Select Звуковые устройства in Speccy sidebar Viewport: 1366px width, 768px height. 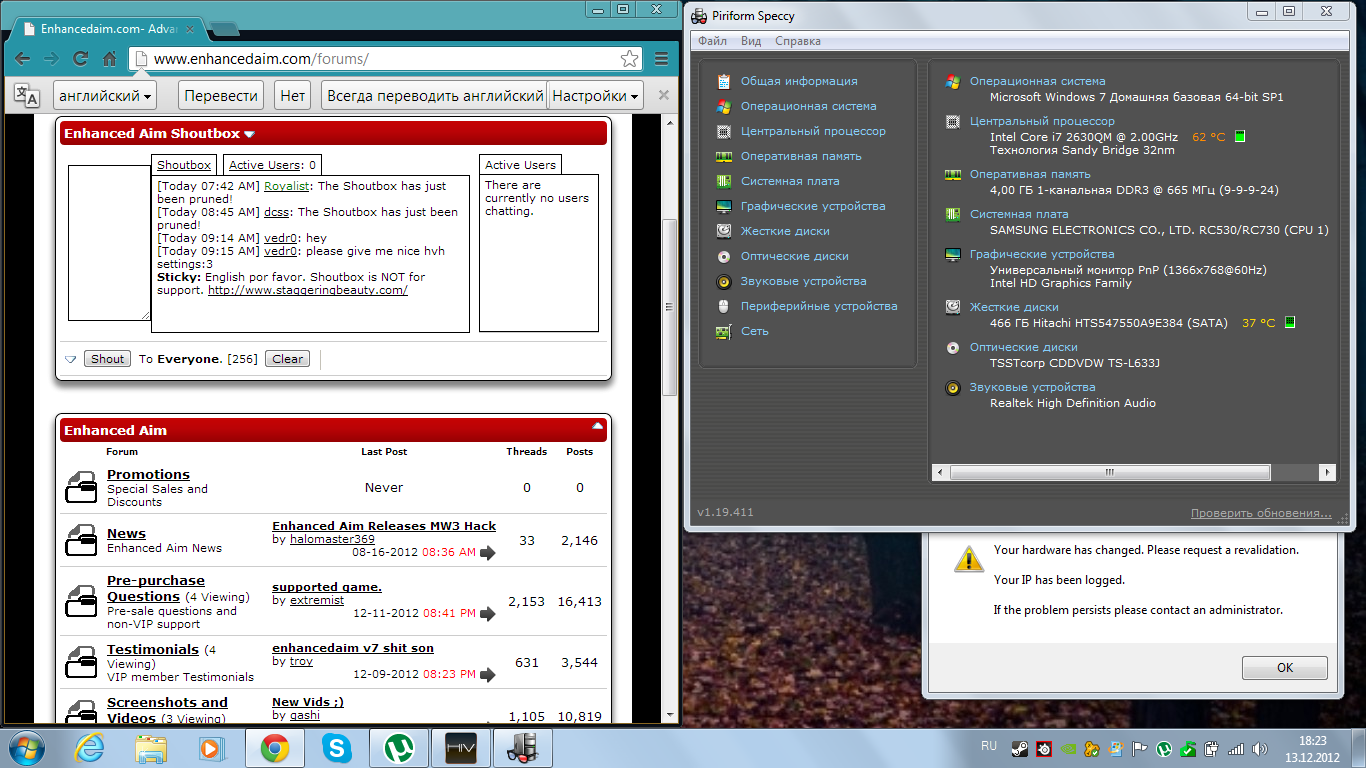pyautogui.click(x=803, y=281)
